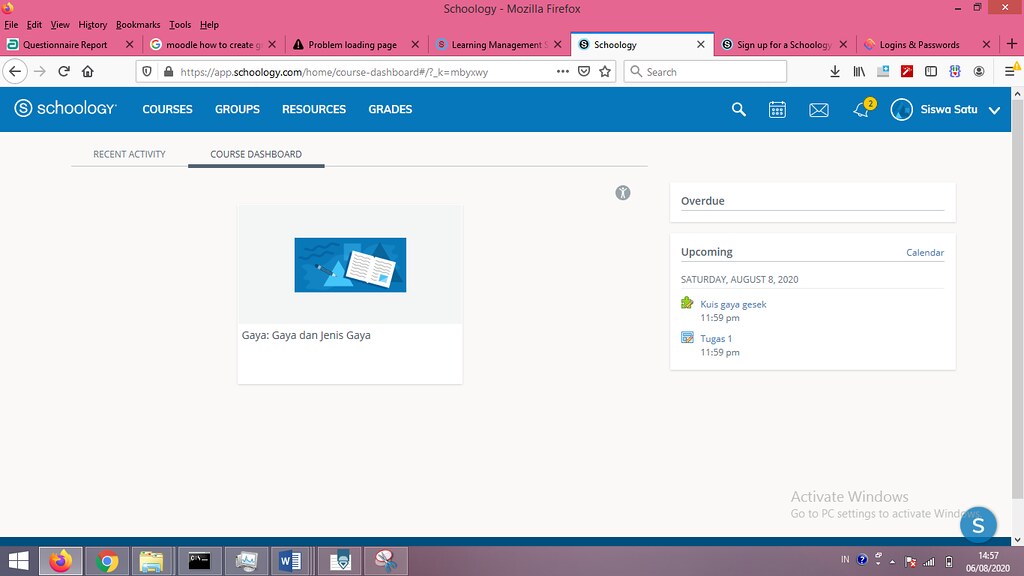Go to the GRADES page
This screenshot has width=1024, height=576.
[x=390, y=109]
